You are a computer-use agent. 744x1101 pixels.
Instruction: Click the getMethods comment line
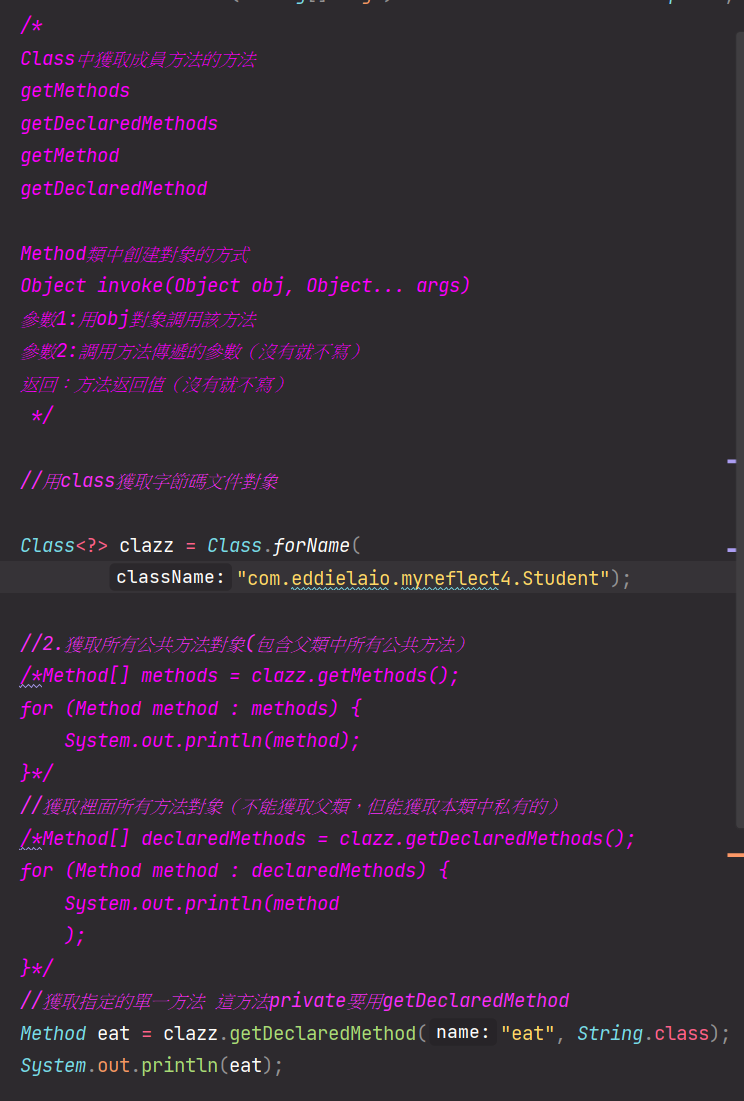click(x=75, y=91)
